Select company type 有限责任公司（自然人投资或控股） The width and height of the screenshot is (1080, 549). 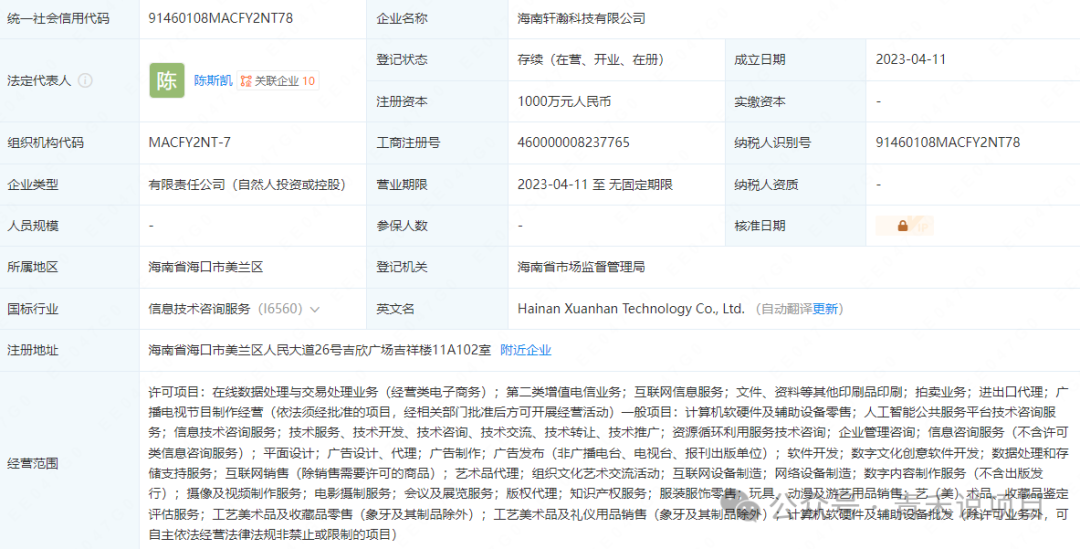247,185
